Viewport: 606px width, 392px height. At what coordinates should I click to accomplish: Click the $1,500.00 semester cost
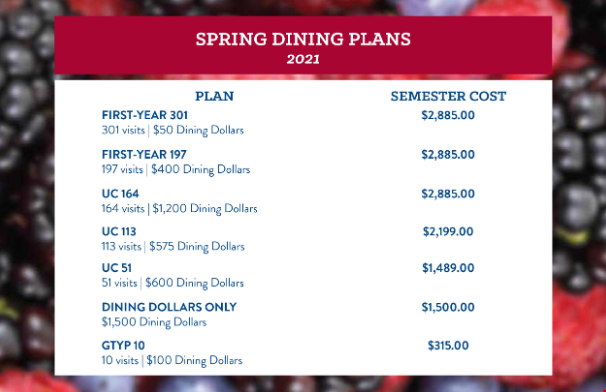click(448, 307)
